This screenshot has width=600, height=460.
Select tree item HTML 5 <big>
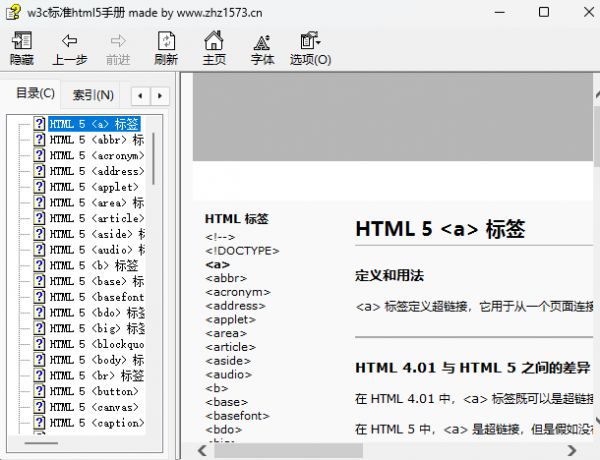click(97, 328)
